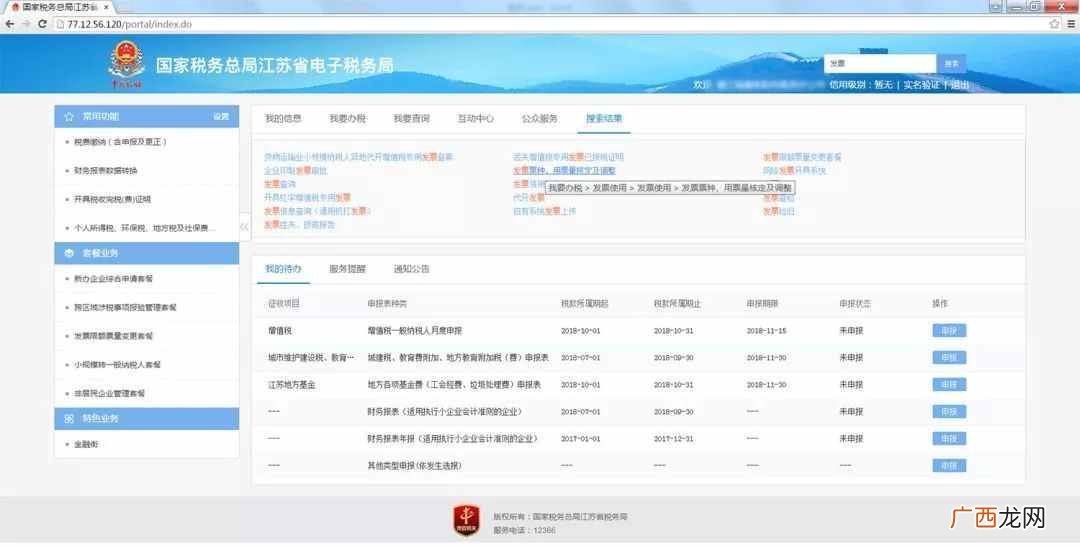This screenshot has height=546, width=1080.
Task: Select the 搜索结果 tab
Action: [604, 118]
